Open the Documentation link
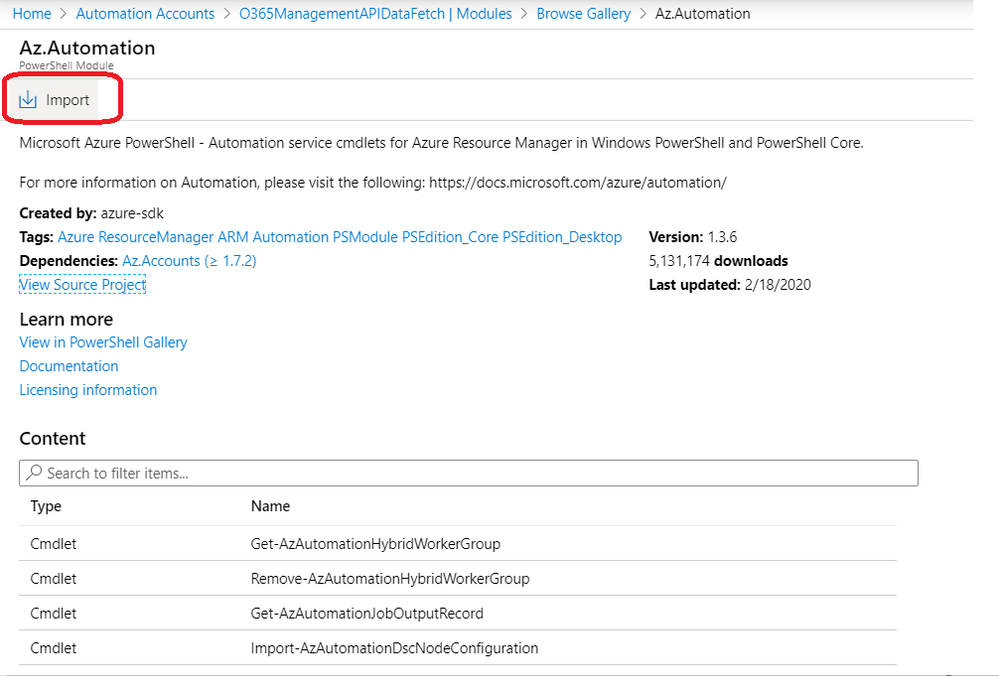 click(69, 366)
